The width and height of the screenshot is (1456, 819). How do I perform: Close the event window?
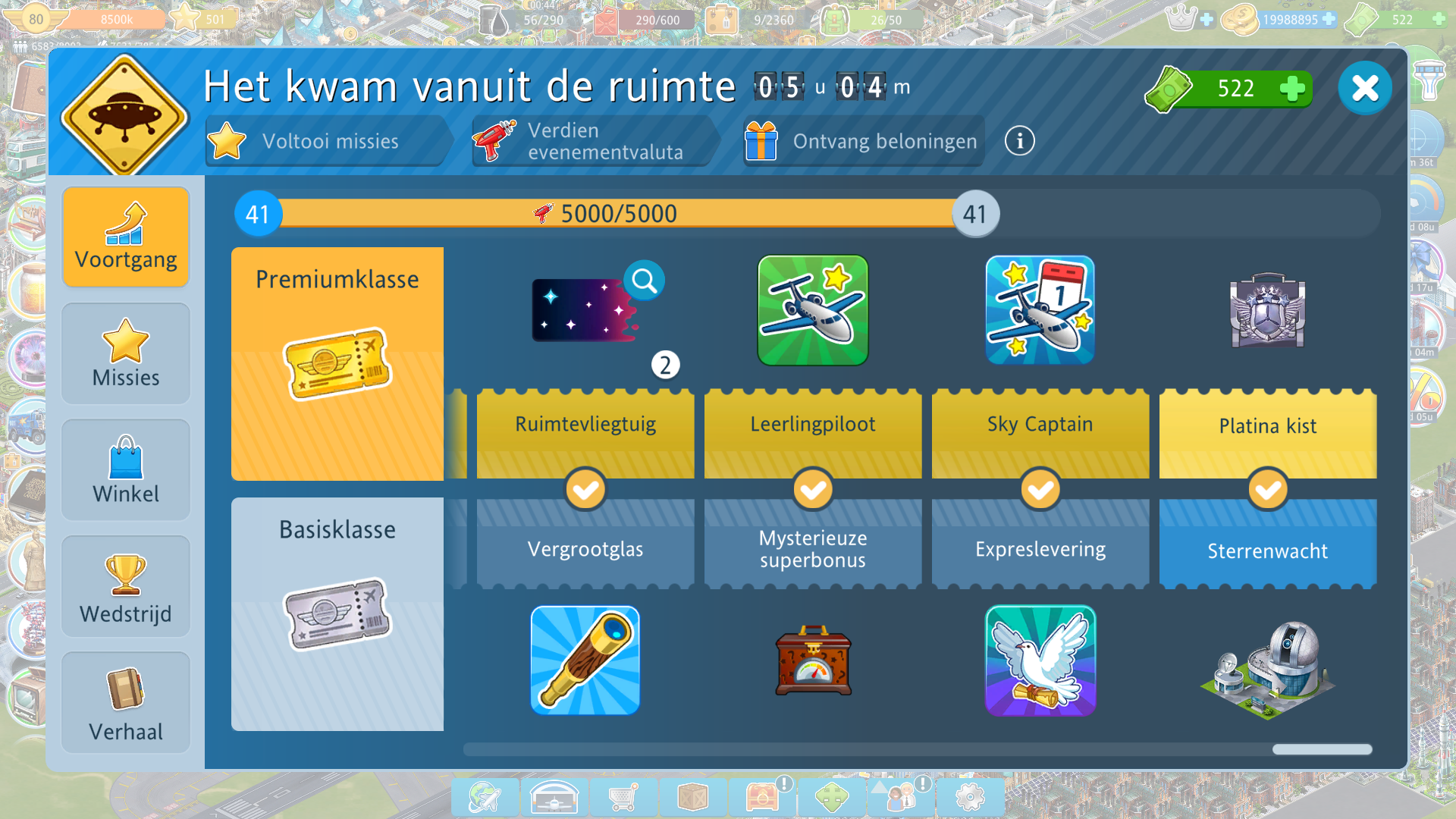pos(1364,89)
